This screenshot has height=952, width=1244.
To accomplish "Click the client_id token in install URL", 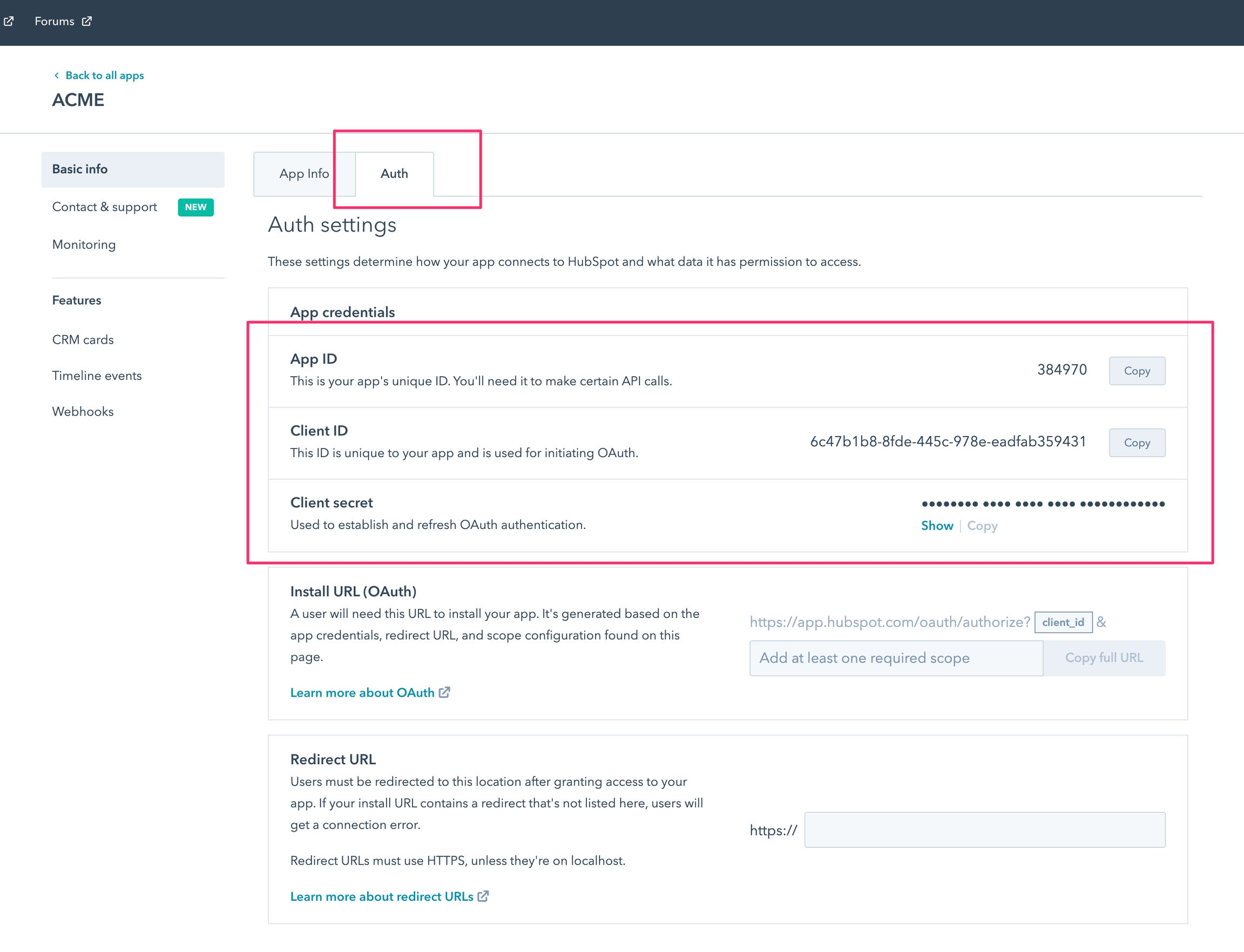I will tap(1063, 622).
